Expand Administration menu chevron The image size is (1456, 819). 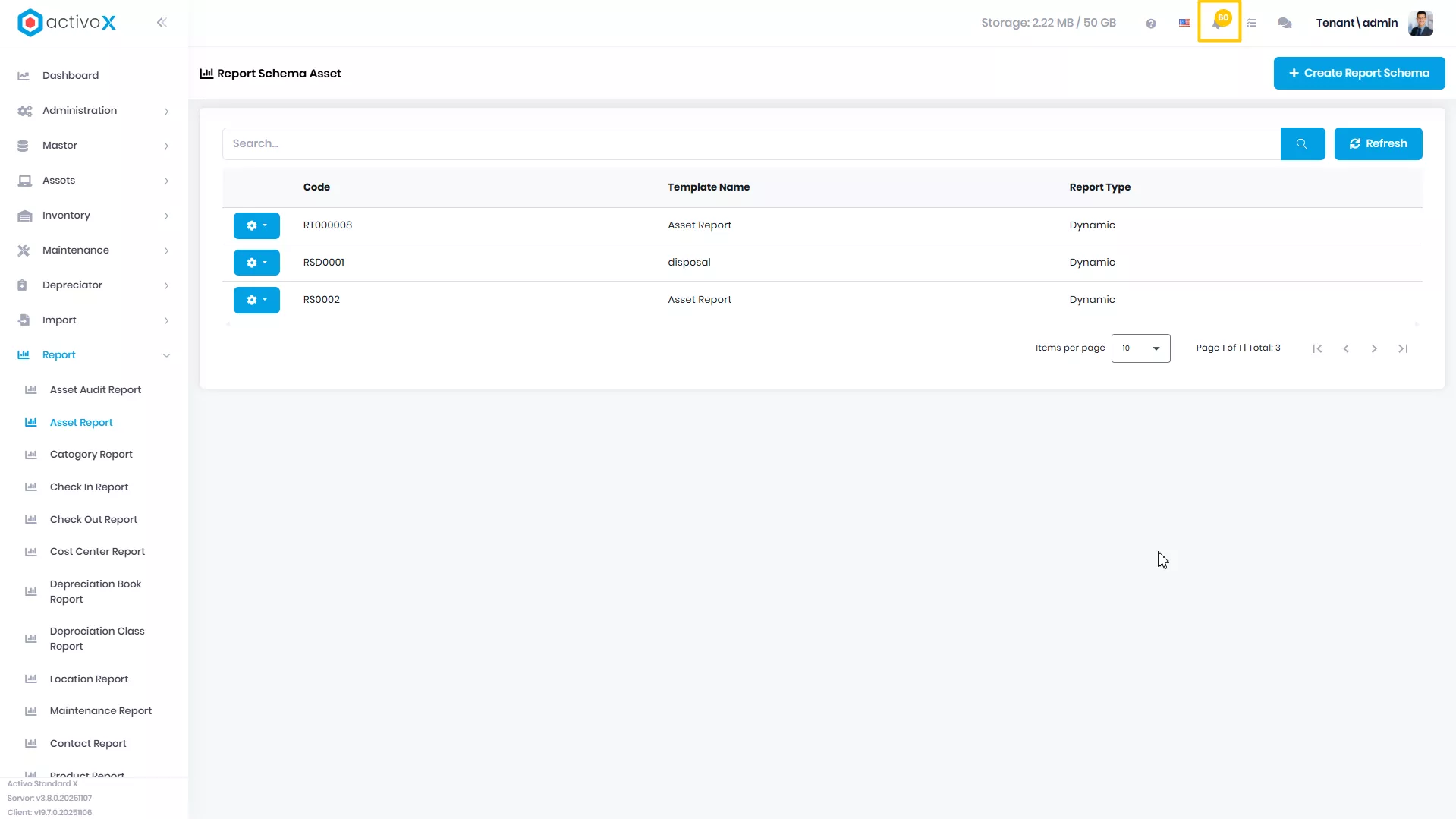[166, 111]
